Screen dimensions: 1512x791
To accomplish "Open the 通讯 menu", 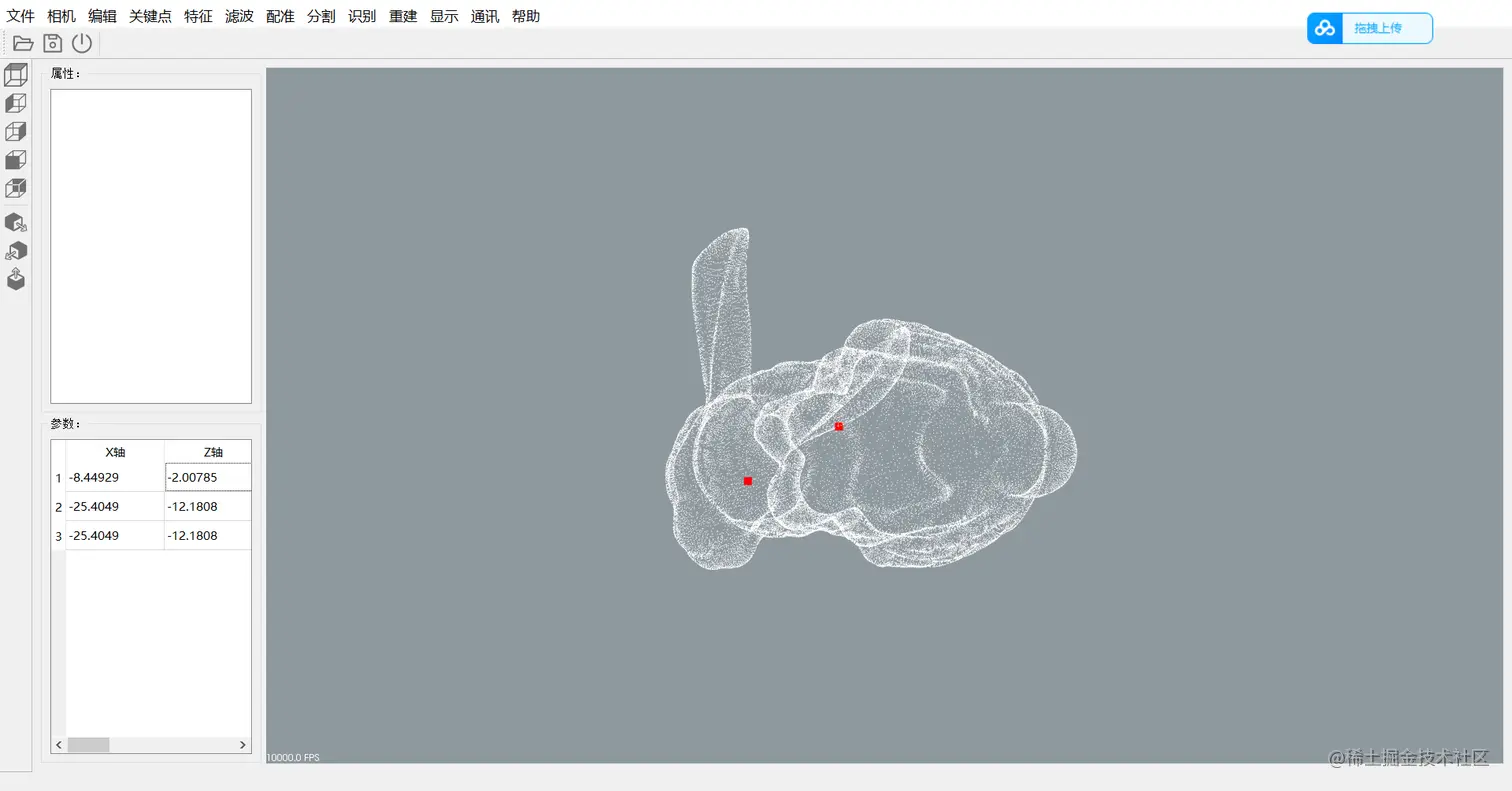I will (485, 16).
